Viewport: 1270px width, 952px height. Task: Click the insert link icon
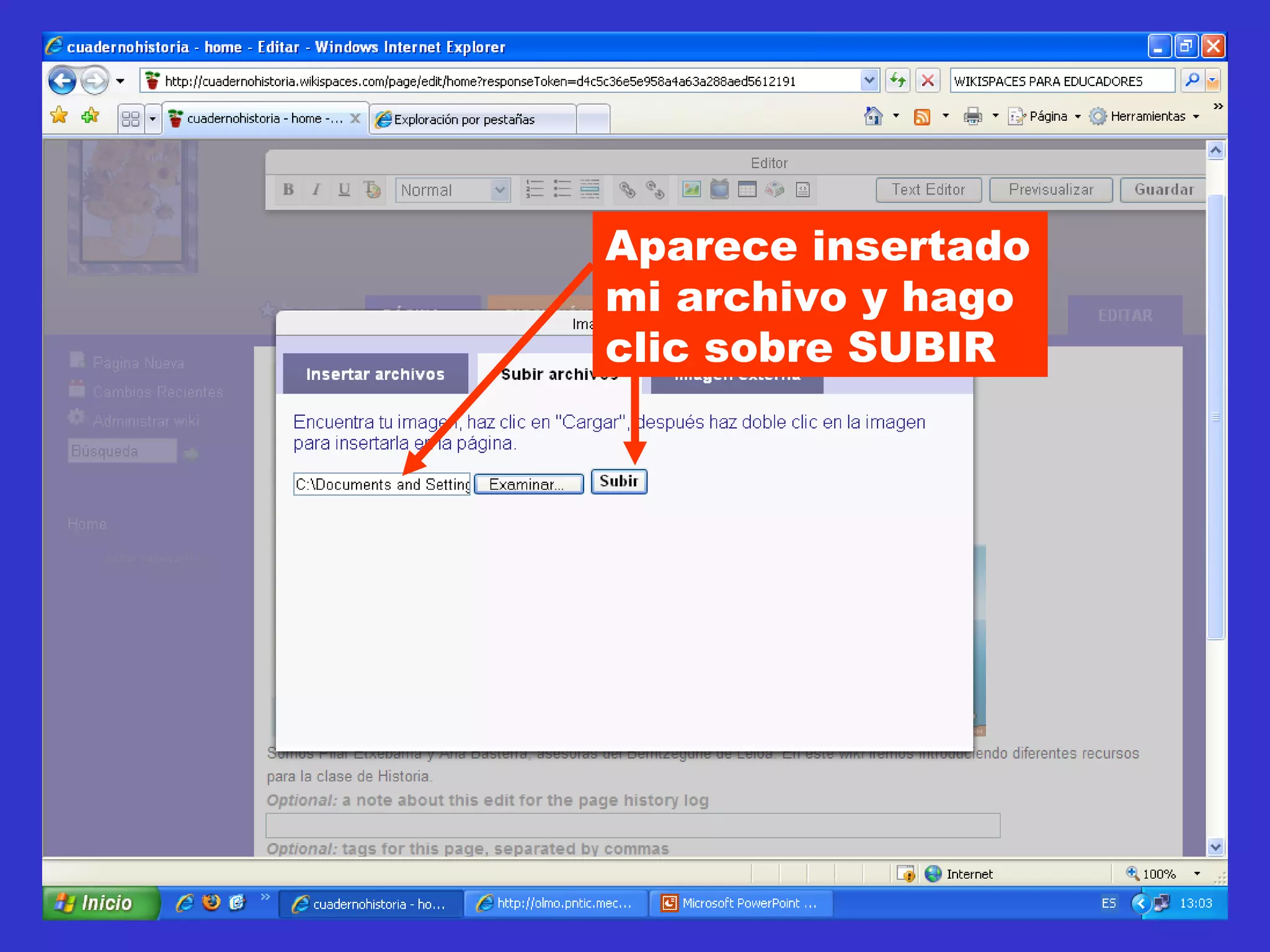point(627,190)
